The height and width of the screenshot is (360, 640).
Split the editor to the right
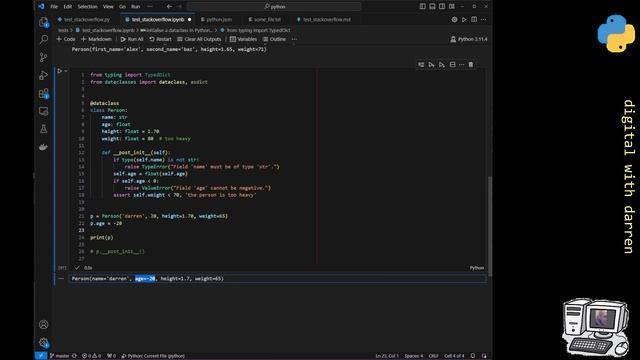474,20
